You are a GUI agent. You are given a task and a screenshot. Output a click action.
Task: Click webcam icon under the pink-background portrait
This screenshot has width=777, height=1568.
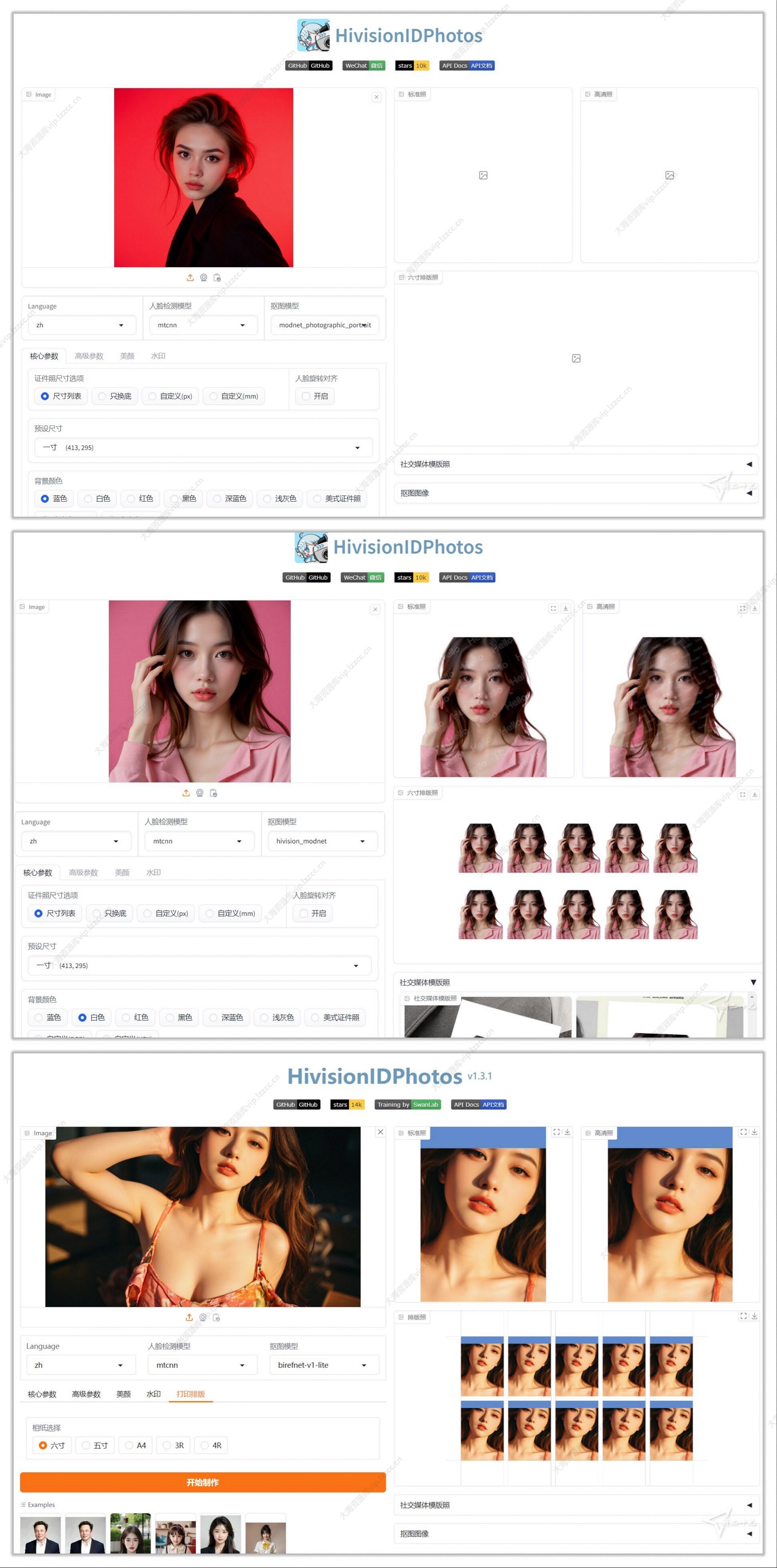point(199,793)
